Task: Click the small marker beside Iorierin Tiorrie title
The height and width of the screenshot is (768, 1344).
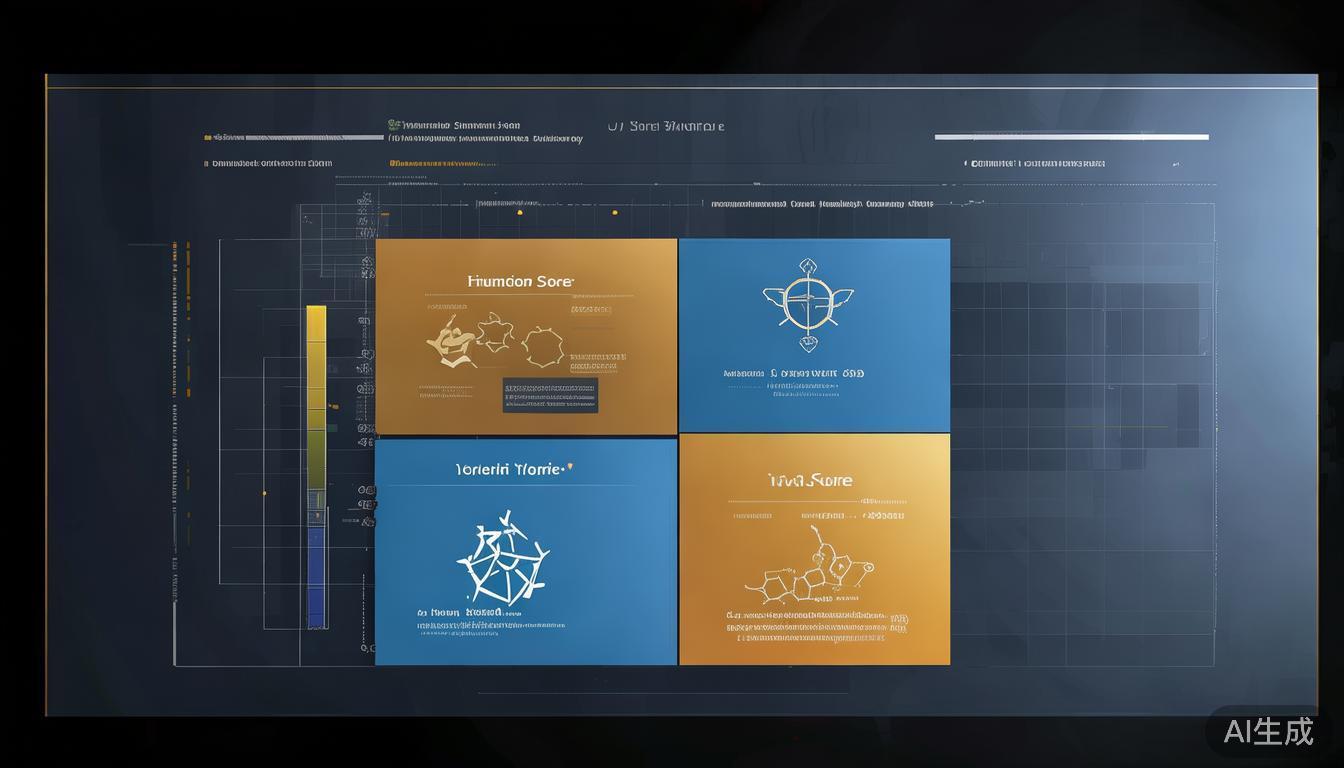Action: point(571,465)
